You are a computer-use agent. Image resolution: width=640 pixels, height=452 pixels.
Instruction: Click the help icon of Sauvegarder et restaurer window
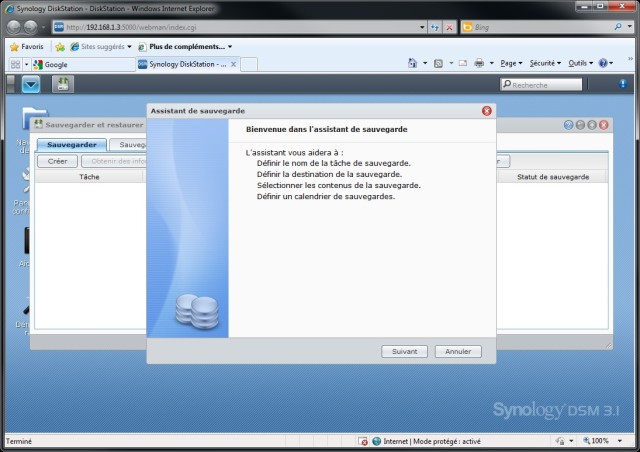coord(568,125)
